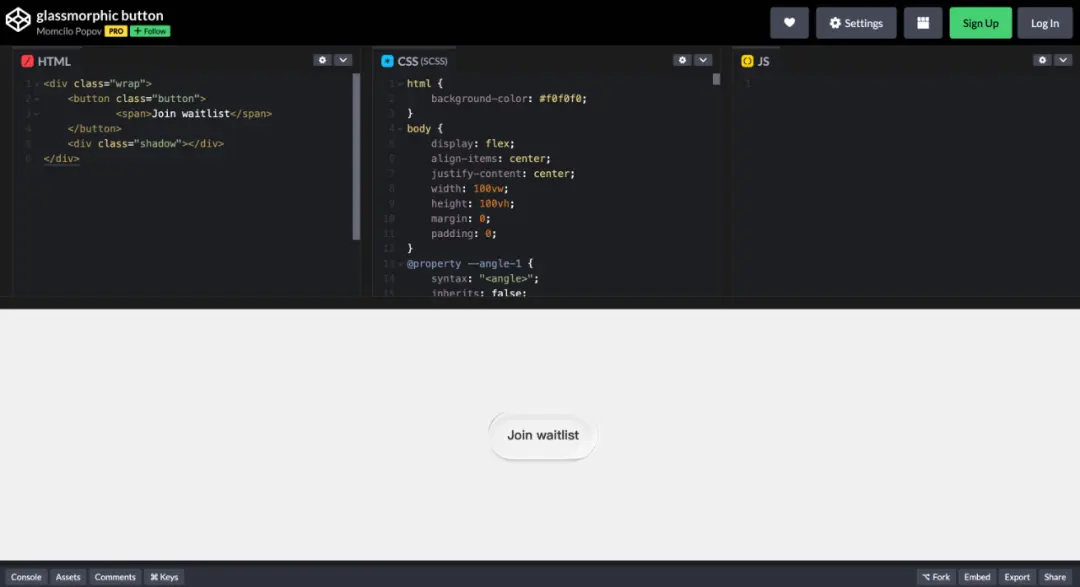Collapse the @property --angle-1 fold arrow
Image resolution: width=1080 pixels, height=587 pixels.
(x=400, y=264)
